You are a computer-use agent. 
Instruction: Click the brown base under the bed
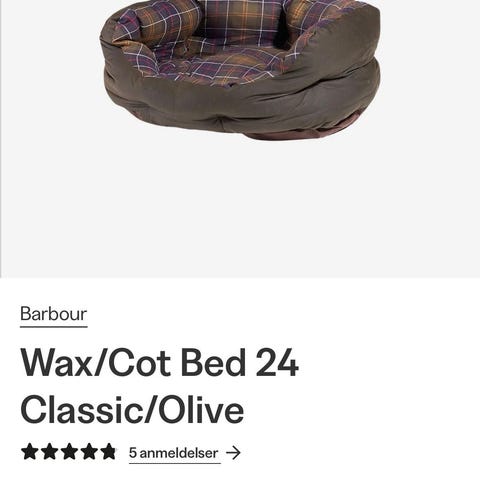click(x=293, y=134)
